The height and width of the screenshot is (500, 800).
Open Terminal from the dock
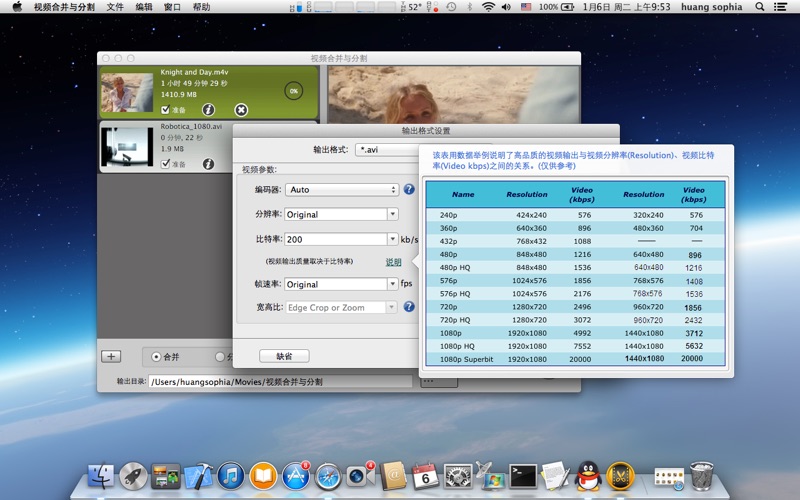(x=523, y=476)
